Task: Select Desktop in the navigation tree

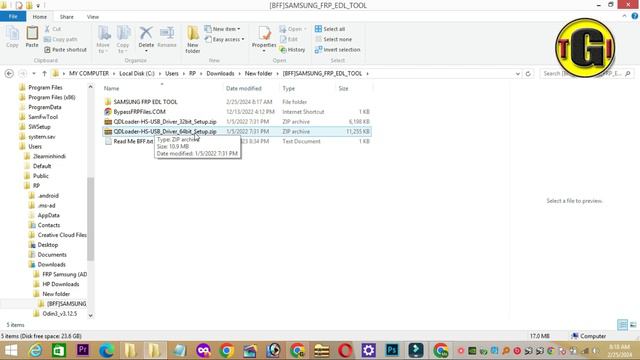Action: point(47,245)
